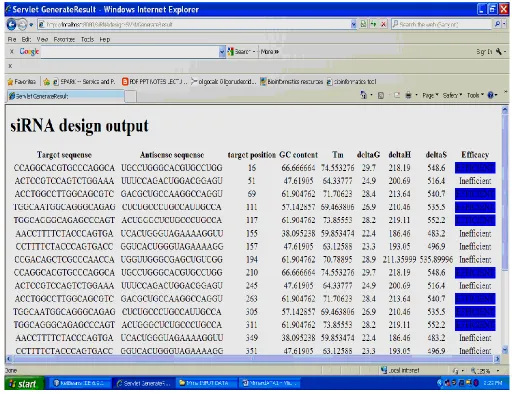The width and height of the screenshot is (512, 394).
Task: Click the Local intranet zone indicator
Action: [401, 370]
